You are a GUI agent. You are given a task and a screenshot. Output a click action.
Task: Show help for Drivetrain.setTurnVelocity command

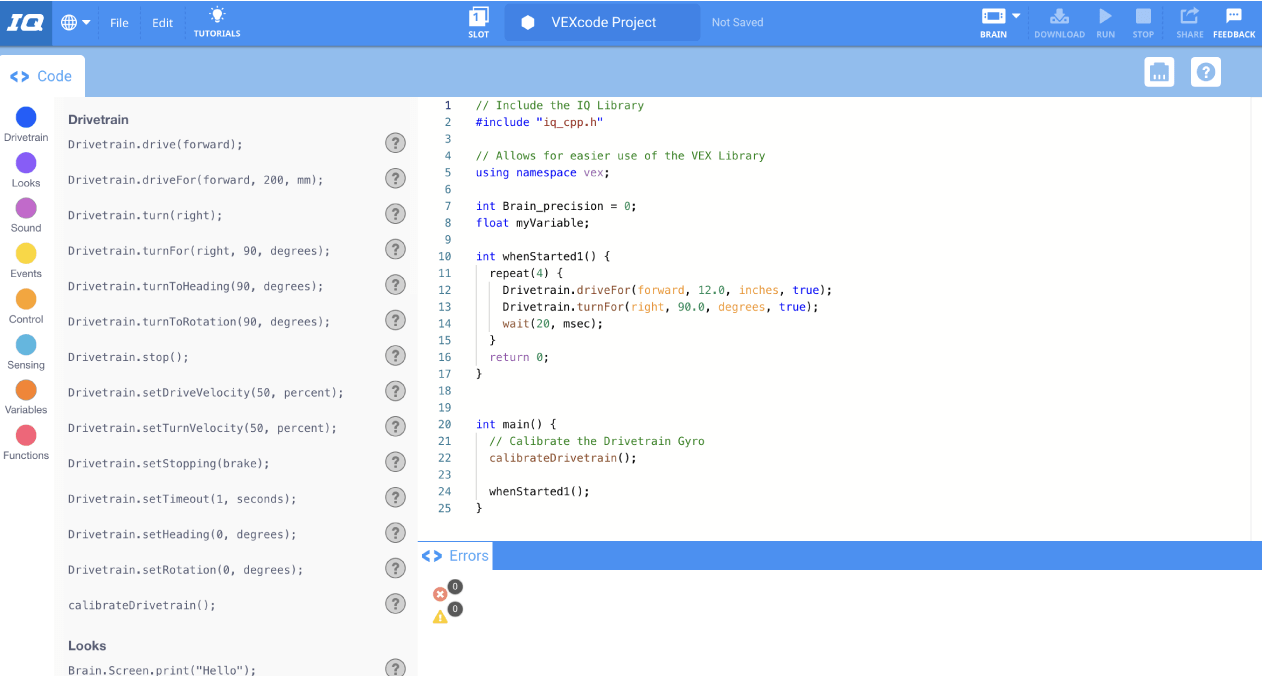coord(396,427)
